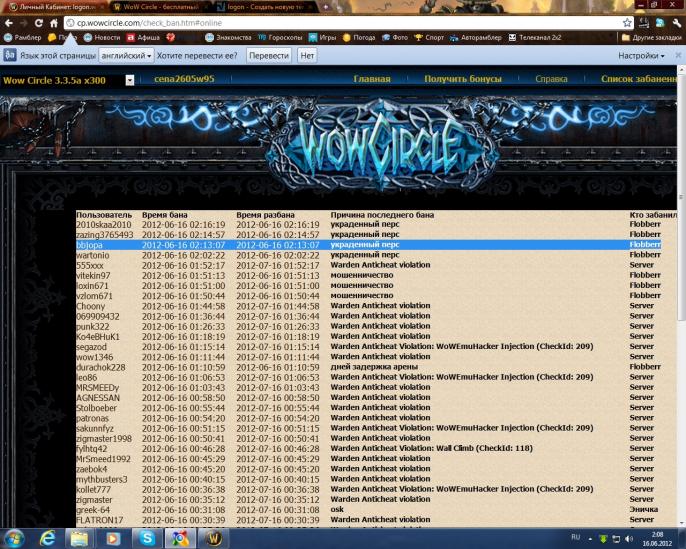The image size is (686, 549).
Task: Decline translation with the Нет button
Action: [x=308, y=56]
